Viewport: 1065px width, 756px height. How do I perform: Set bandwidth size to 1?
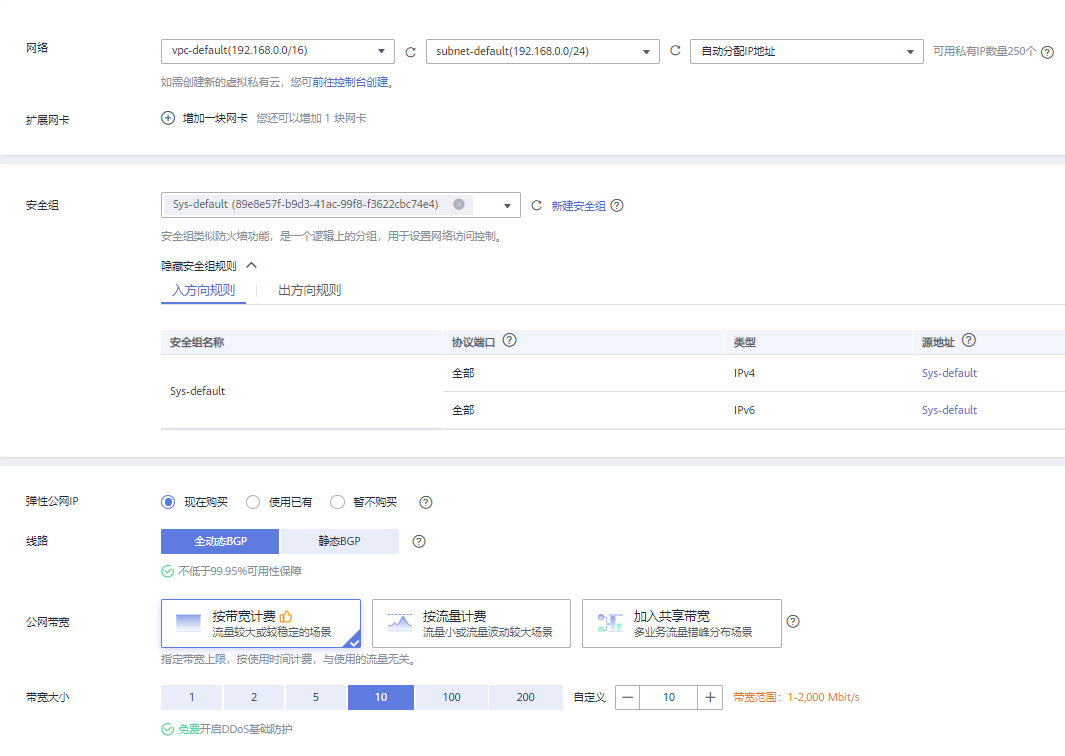click(192, 698)
